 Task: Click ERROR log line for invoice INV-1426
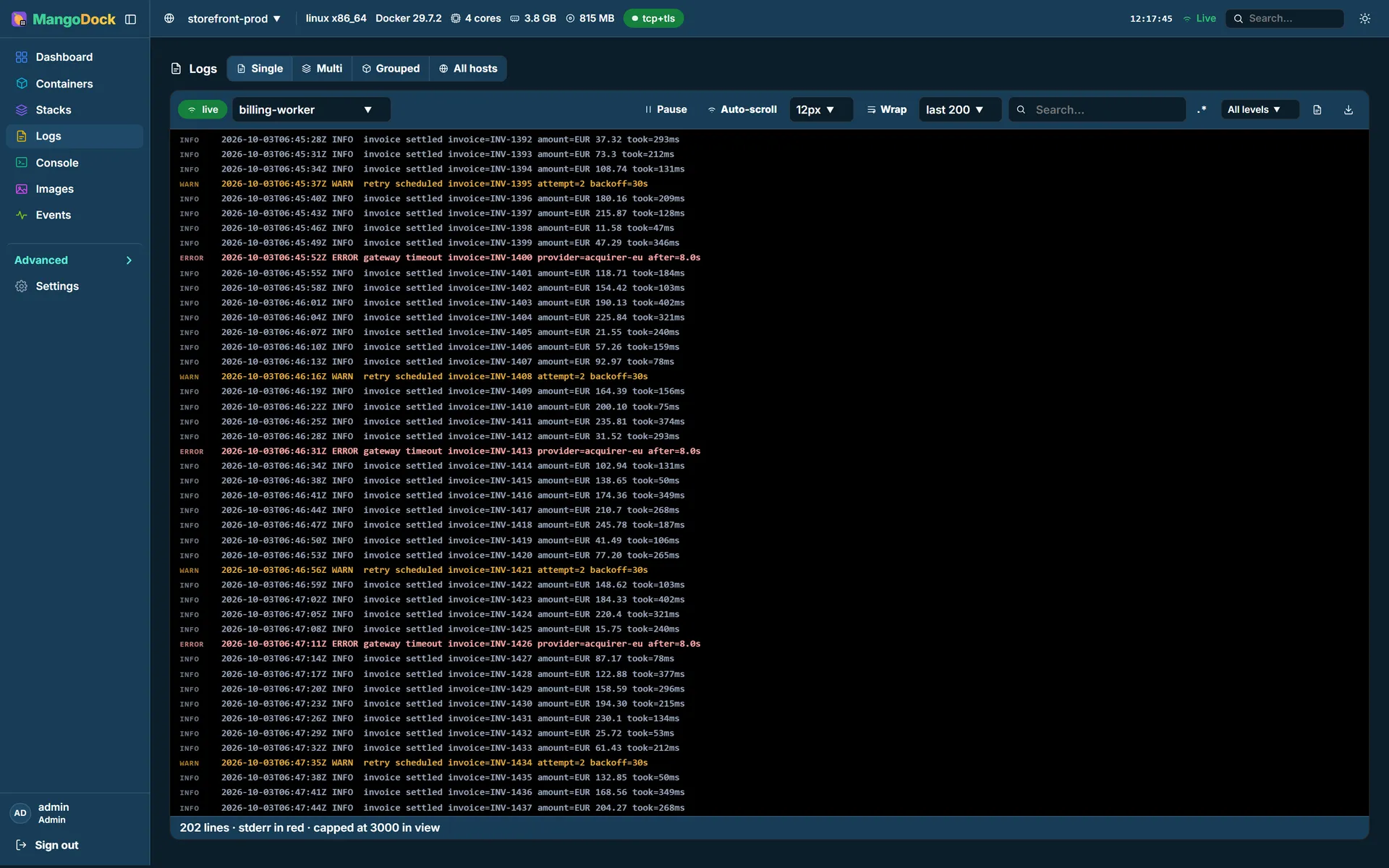[x=769, y=644]
